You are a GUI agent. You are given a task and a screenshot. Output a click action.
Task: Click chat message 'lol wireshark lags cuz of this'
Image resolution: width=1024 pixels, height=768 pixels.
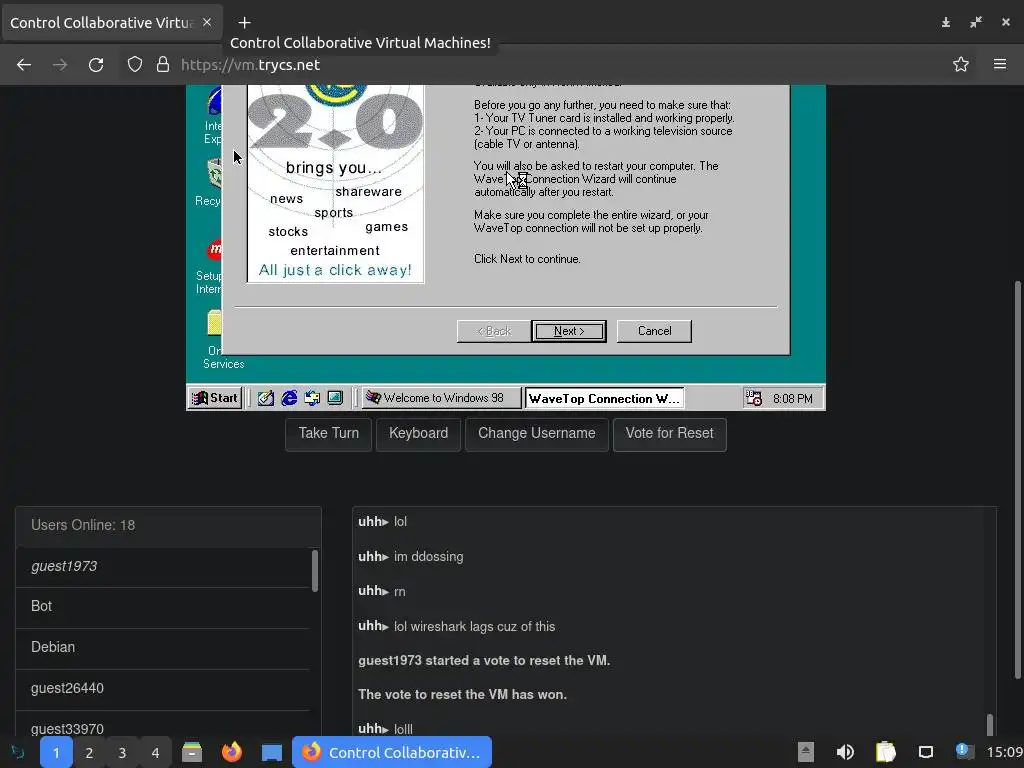click(475, 627)
